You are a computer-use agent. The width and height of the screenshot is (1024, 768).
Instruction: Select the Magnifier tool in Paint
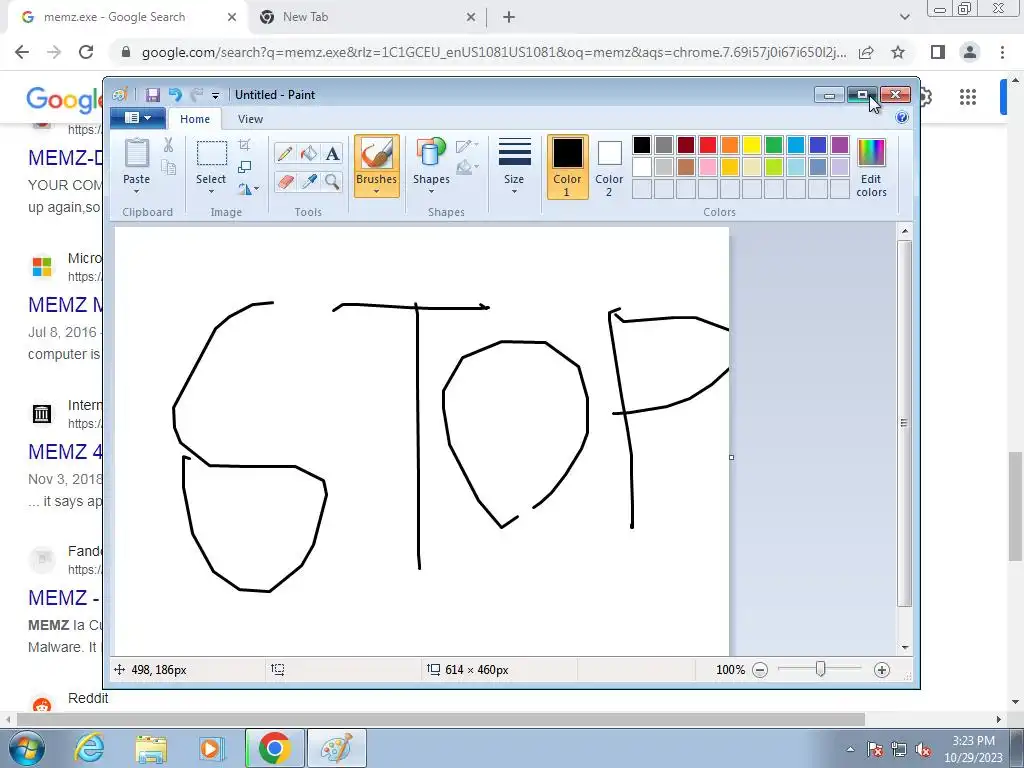coord(332,181)
